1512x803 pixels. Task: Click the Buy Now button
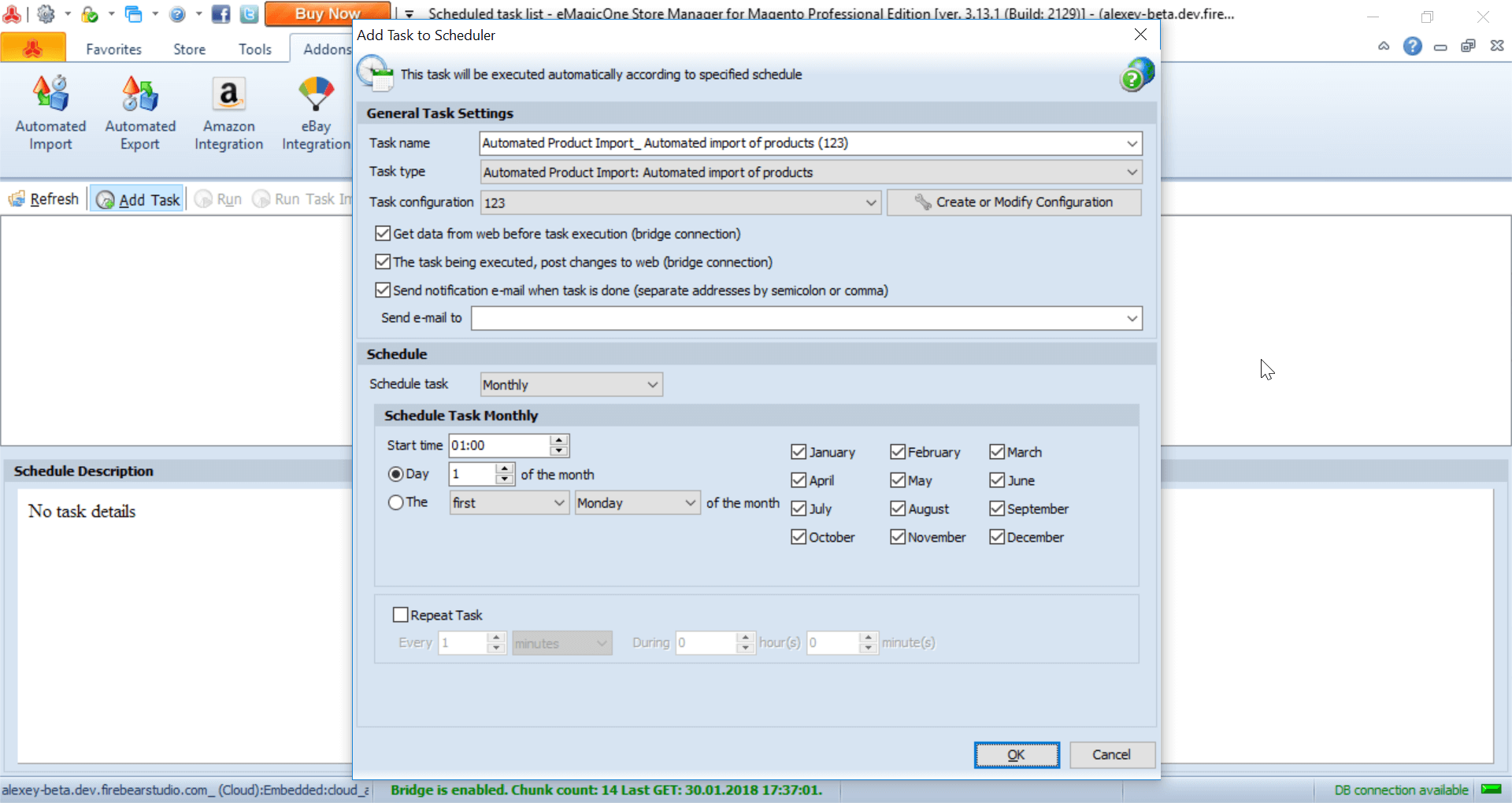tap(328, 13)
